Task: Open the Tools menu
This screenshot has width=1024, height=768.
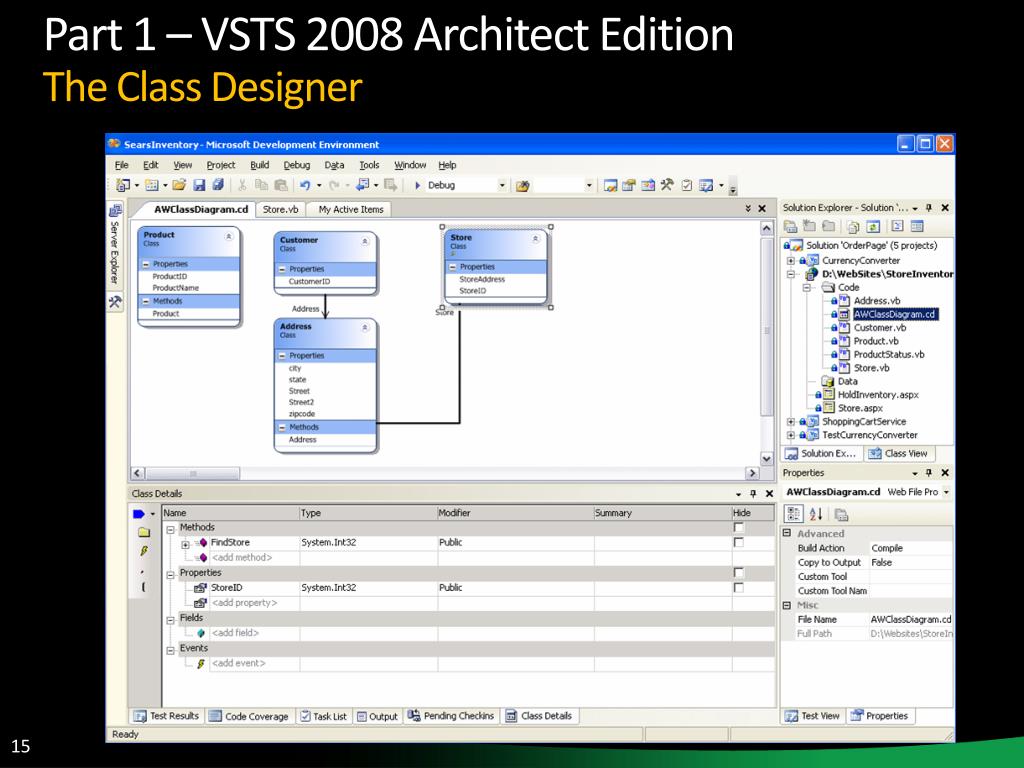Action: tap(369, 165)
